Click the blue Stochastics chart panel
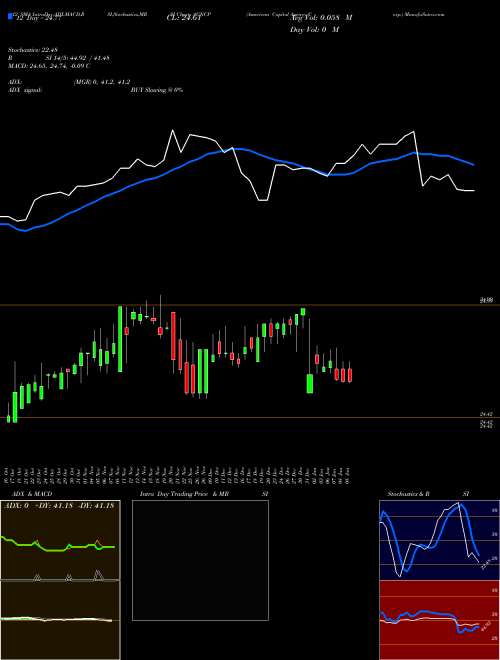This screenshot has height=660, width=500. coord(439,540)
